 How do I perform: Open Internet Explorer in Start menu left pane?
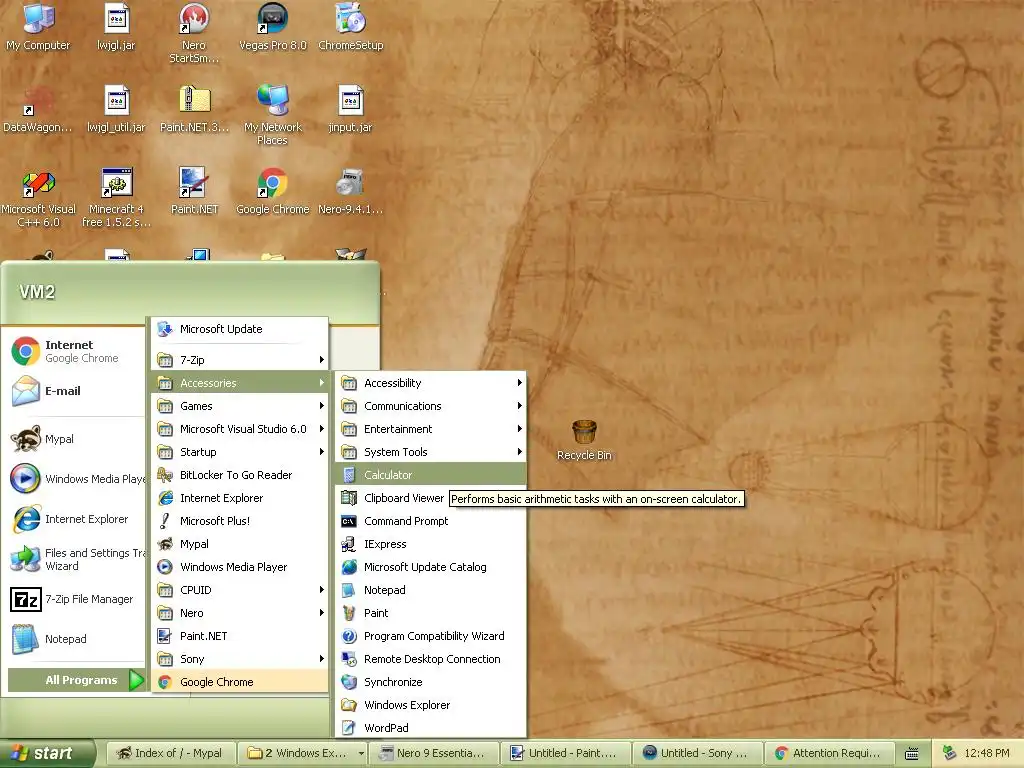[x=76, y=519]
